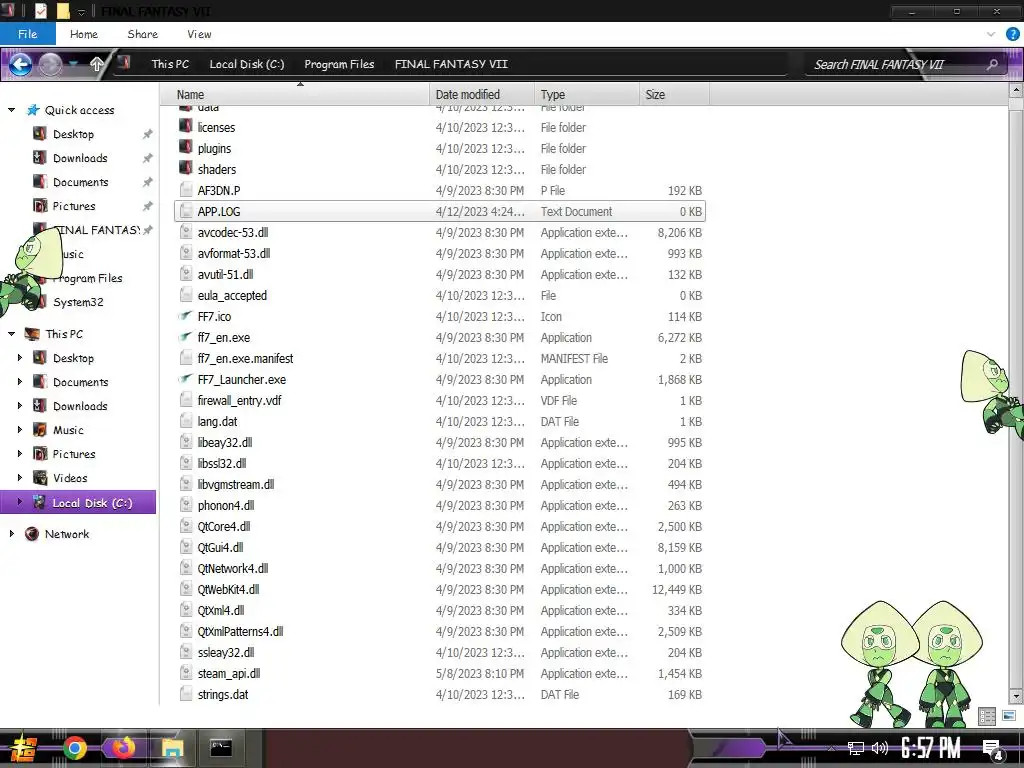Select firewall_entry.vdf file
Viewport: 1024px width, 768px height.
click(440, 400)
